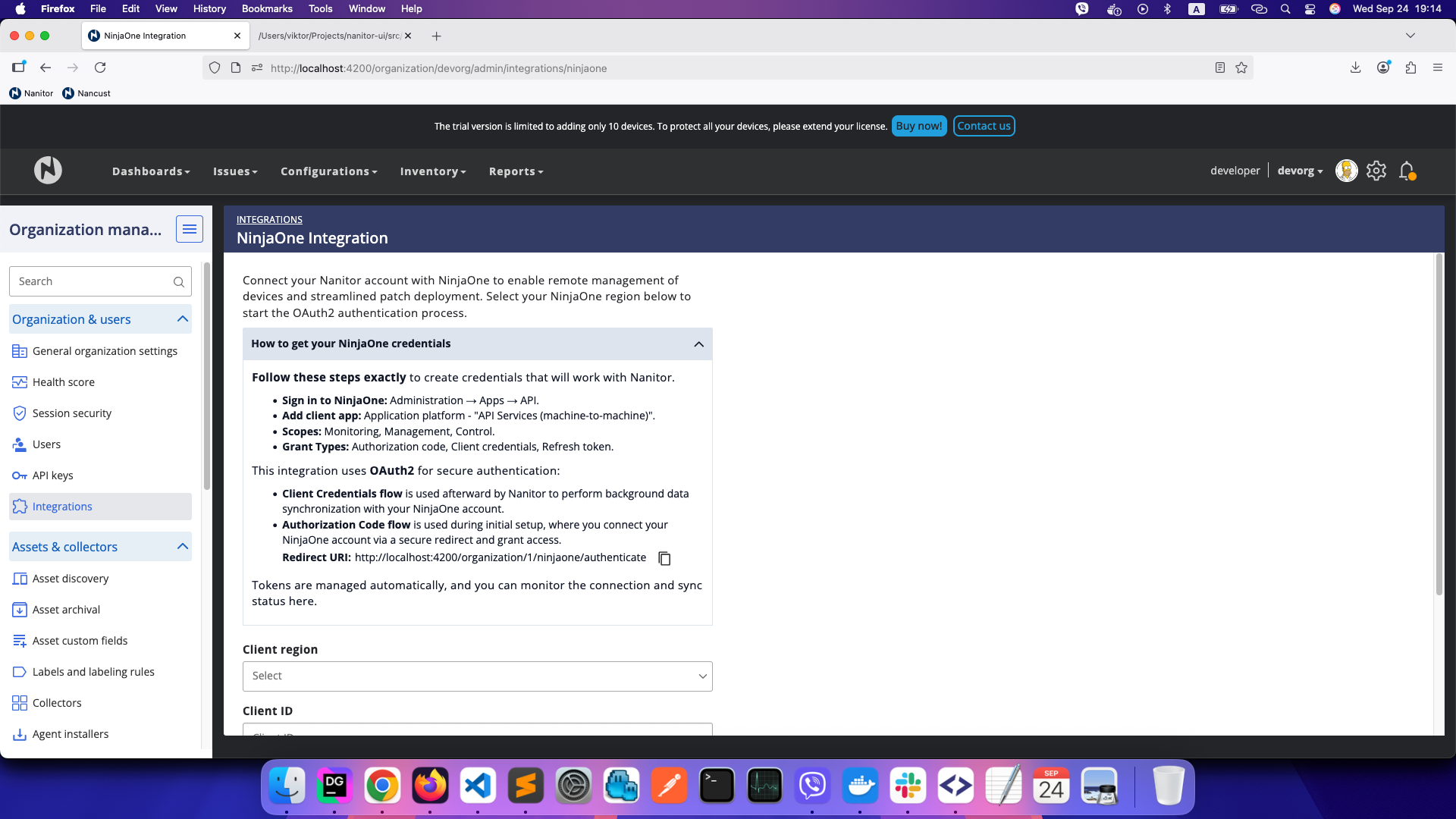This screenshot has height=819, width=1456.
Task: Click the Nanitor logo home icon
Action: (48, 171)
